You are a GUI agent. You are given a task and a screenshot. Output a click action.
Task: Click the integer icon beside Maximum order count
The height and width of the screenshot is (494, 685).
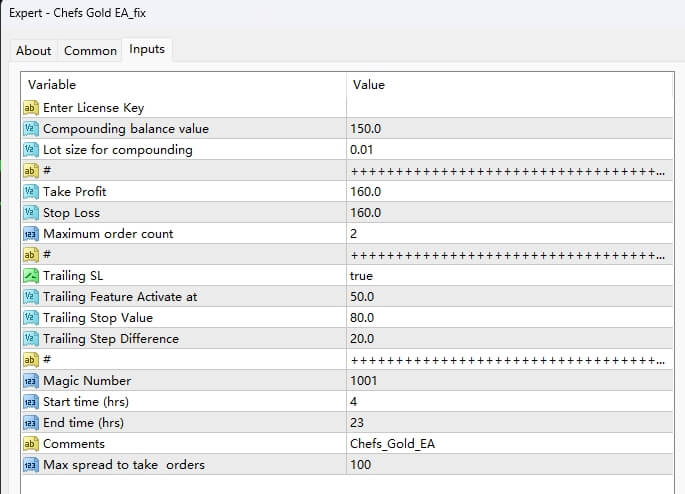tap(30, 234)
